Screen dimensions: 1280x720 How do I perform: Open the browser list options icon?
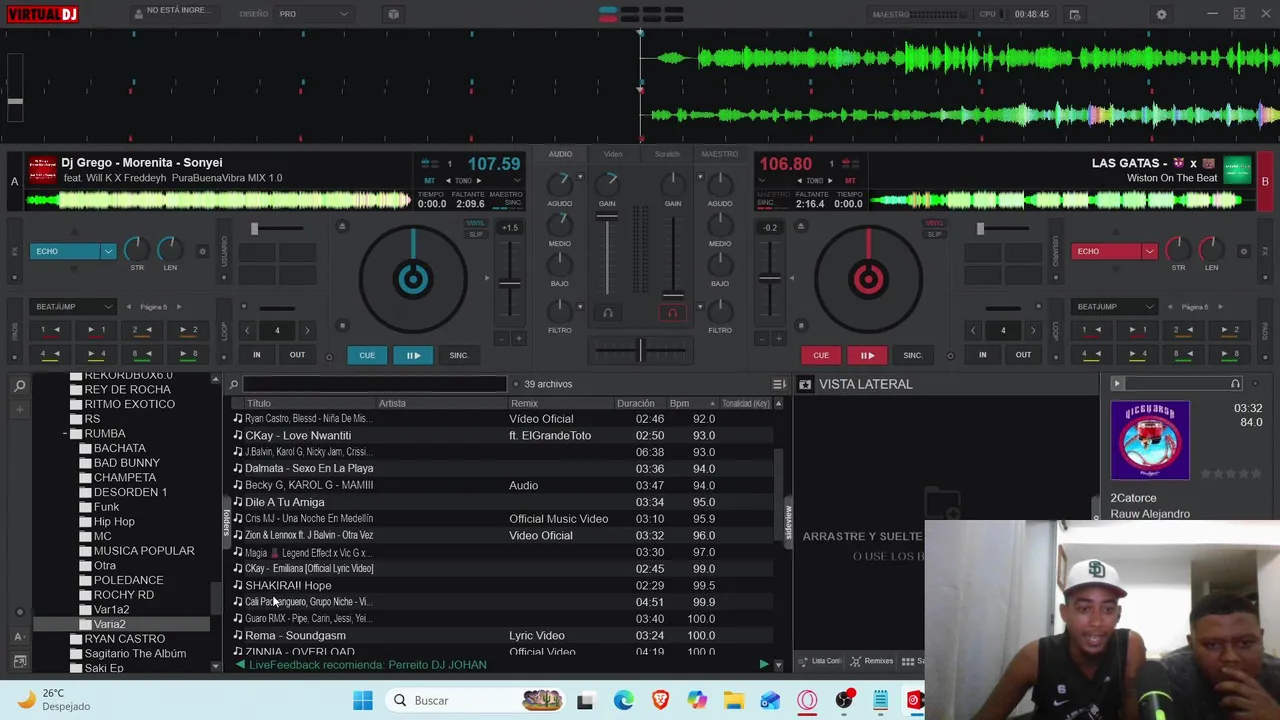(779, 384)
